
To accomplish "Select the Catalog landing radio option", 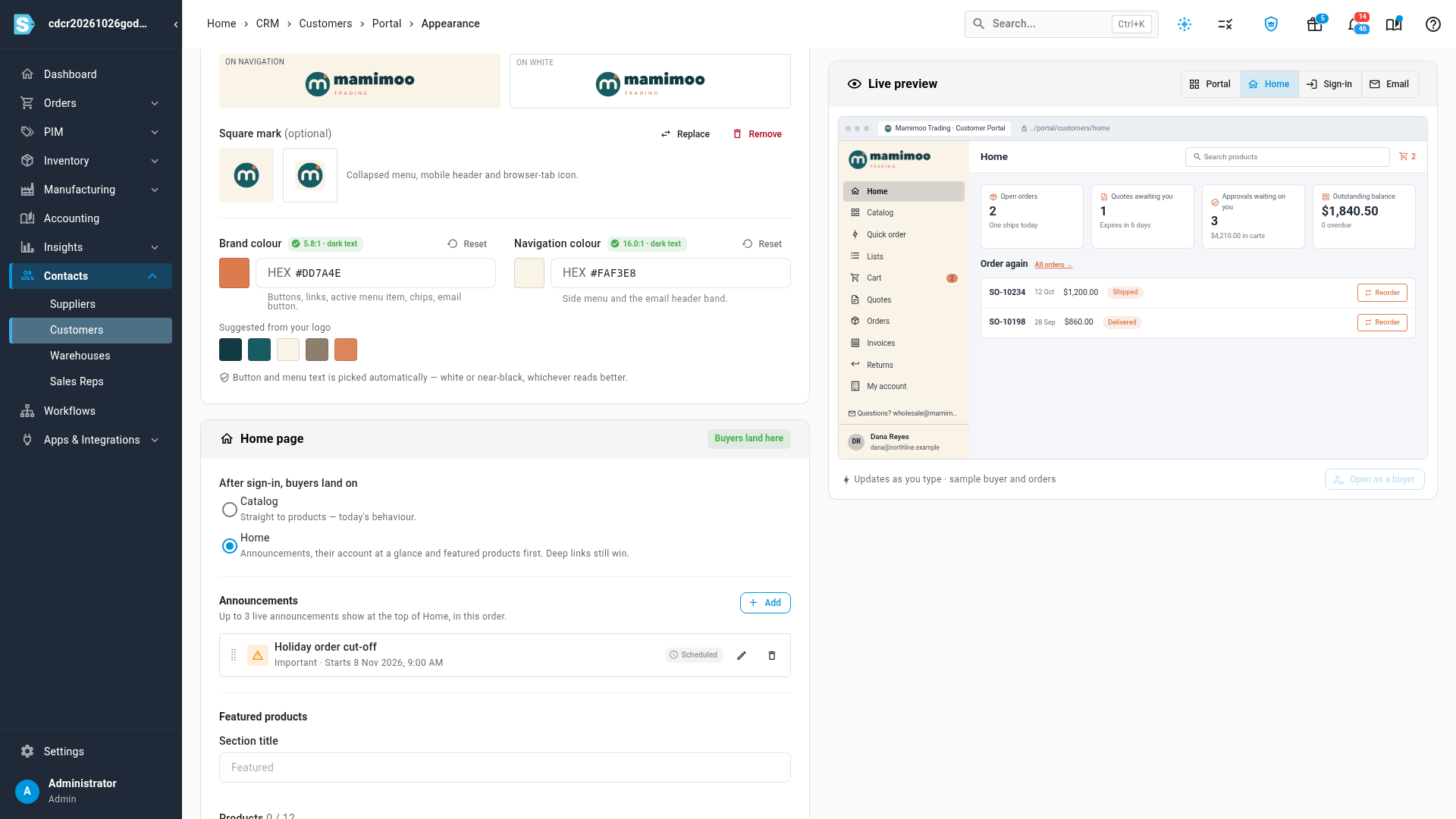I will 229,510.
